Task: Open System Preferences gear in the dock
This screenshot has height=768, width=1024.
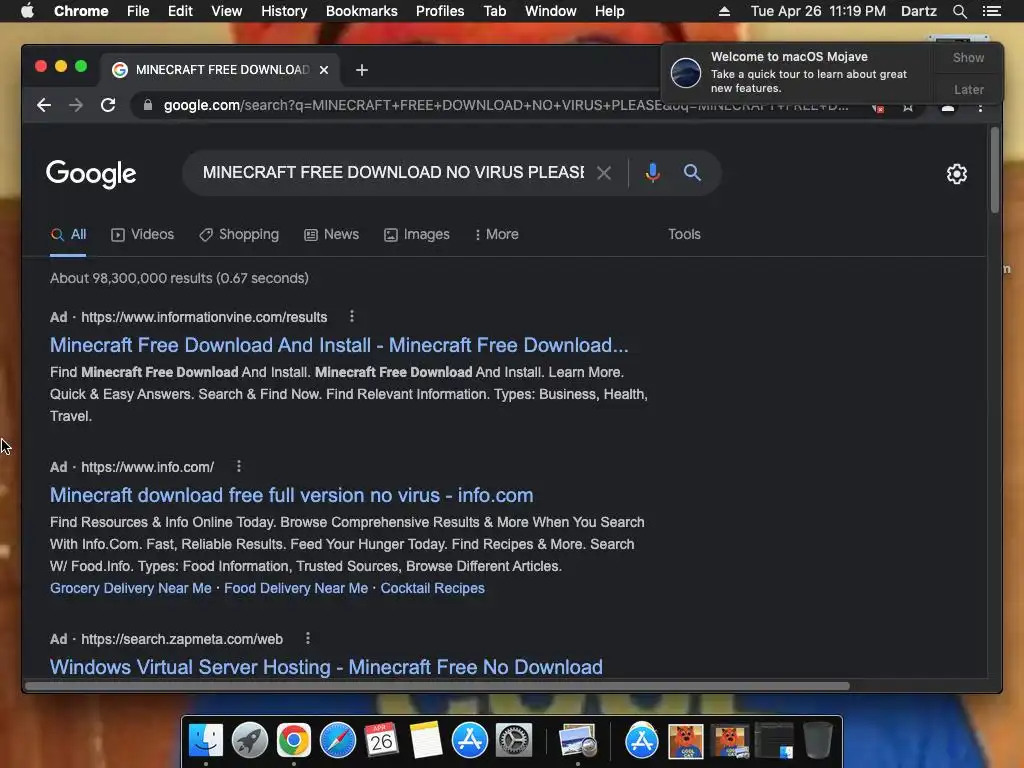Action: pyautogui.click(x=514, y=741)
